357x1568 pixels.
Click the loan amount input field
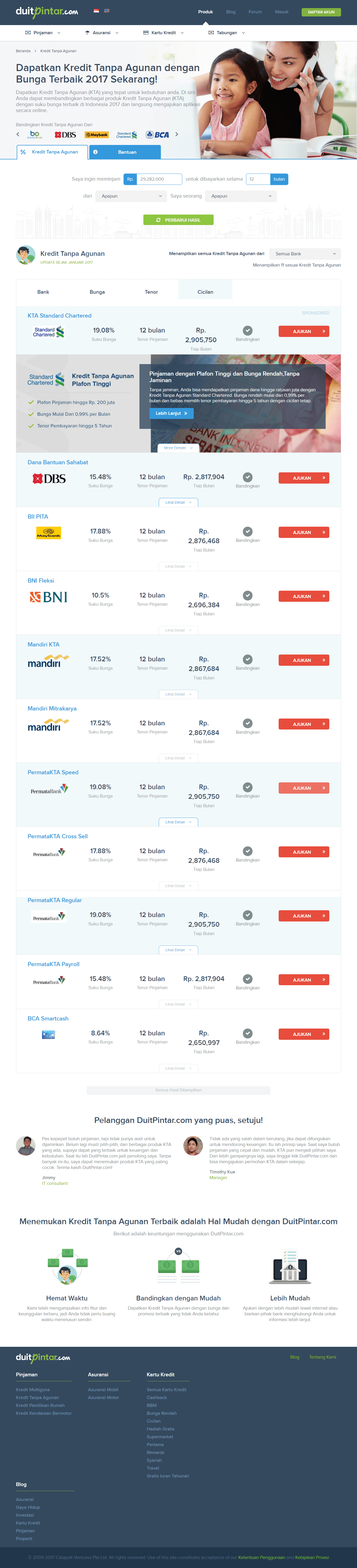point(159,179)
